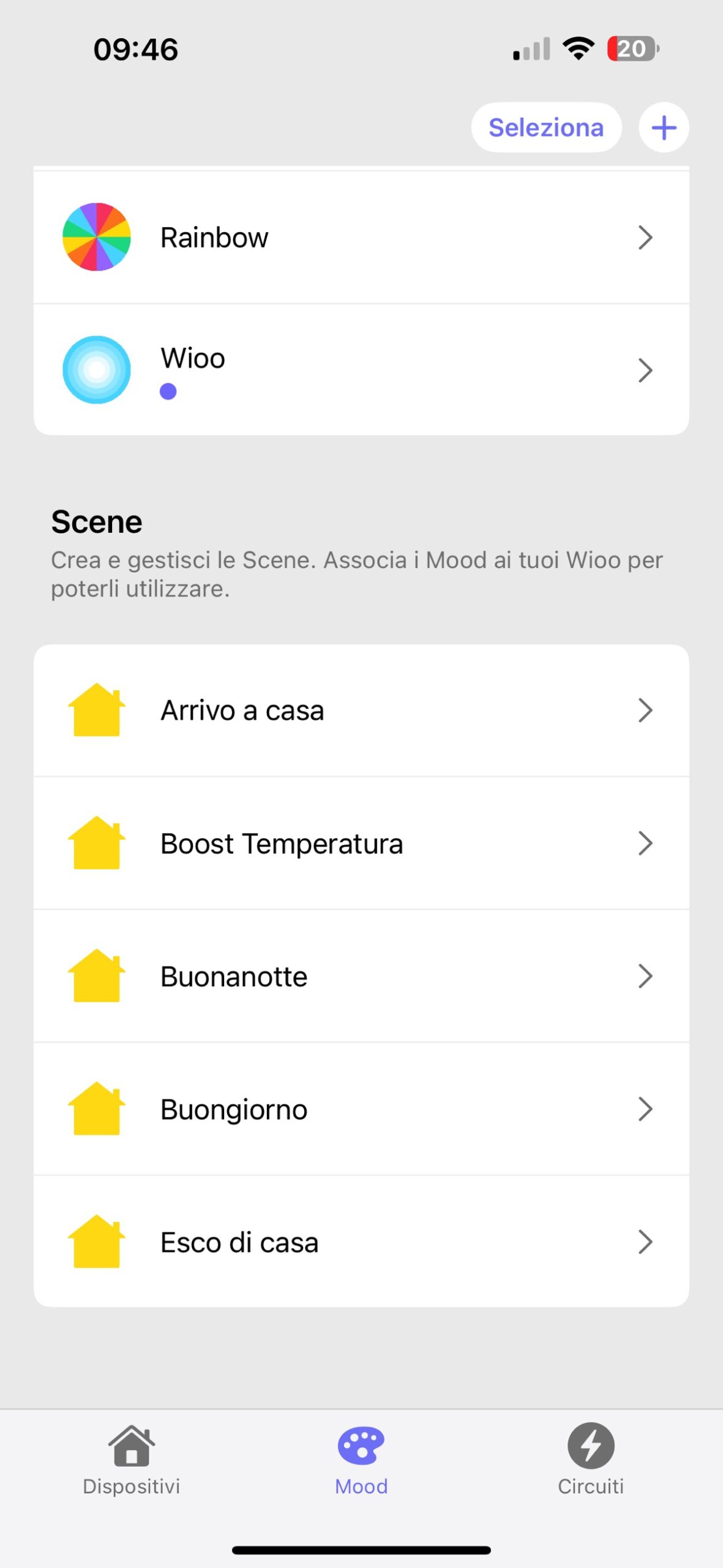723x1568 pixels.
Task: Select the Mood palette tab
Action: click(361, 1459)
